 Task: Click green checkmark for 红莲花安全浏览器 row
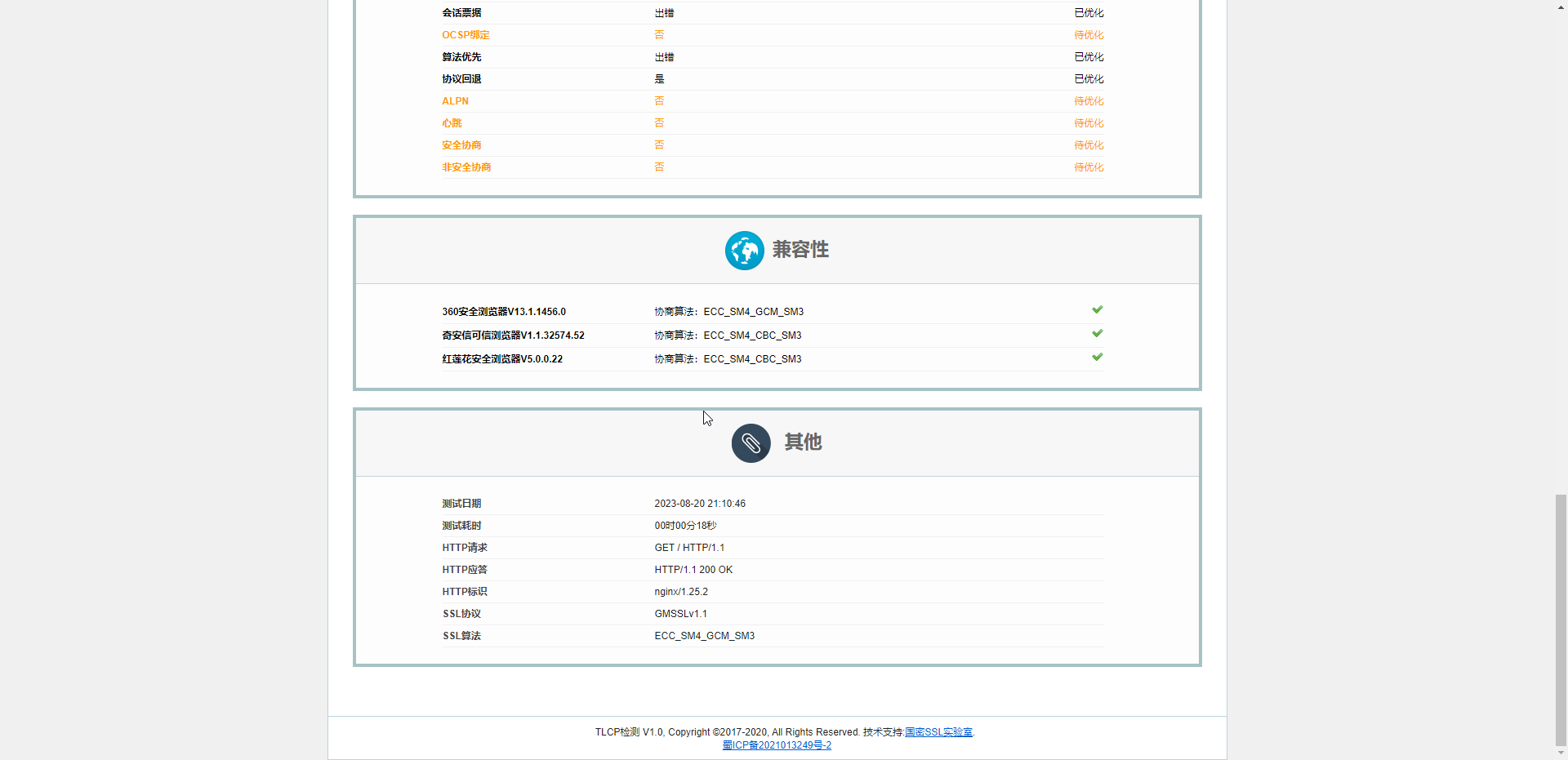tap(1097, 358)
